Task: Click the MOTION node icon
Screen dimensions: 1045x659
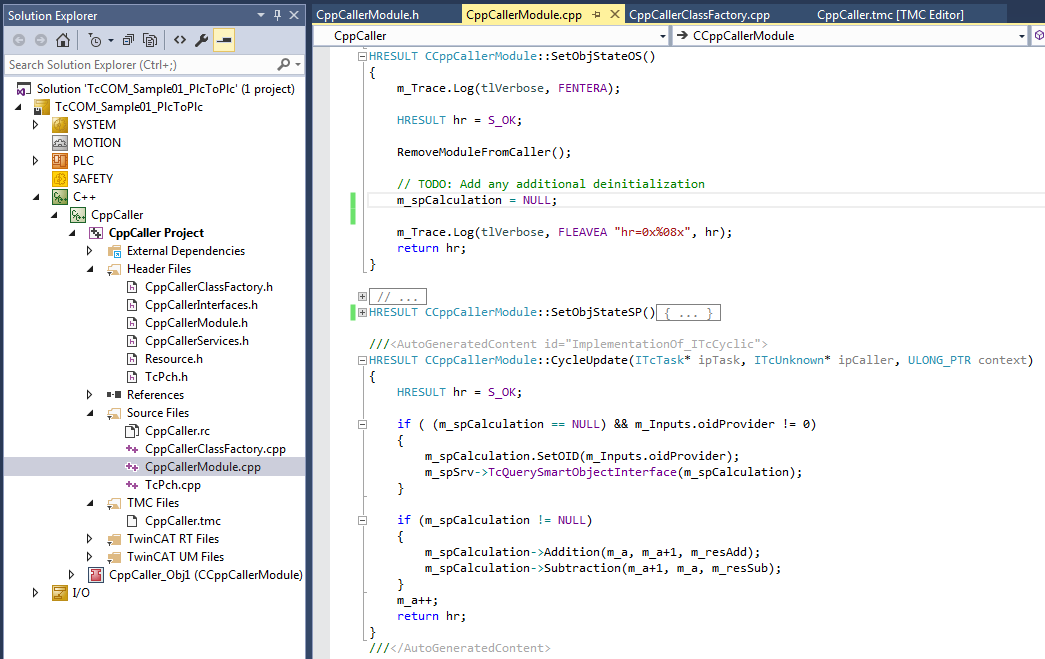Action: click(x=60, y=143)
